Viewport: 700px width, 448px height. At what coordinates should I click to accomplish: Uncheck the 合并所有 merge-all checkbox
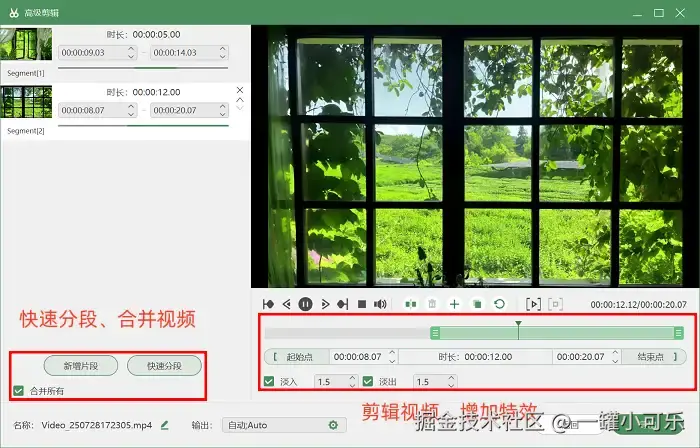click(18, 391)
